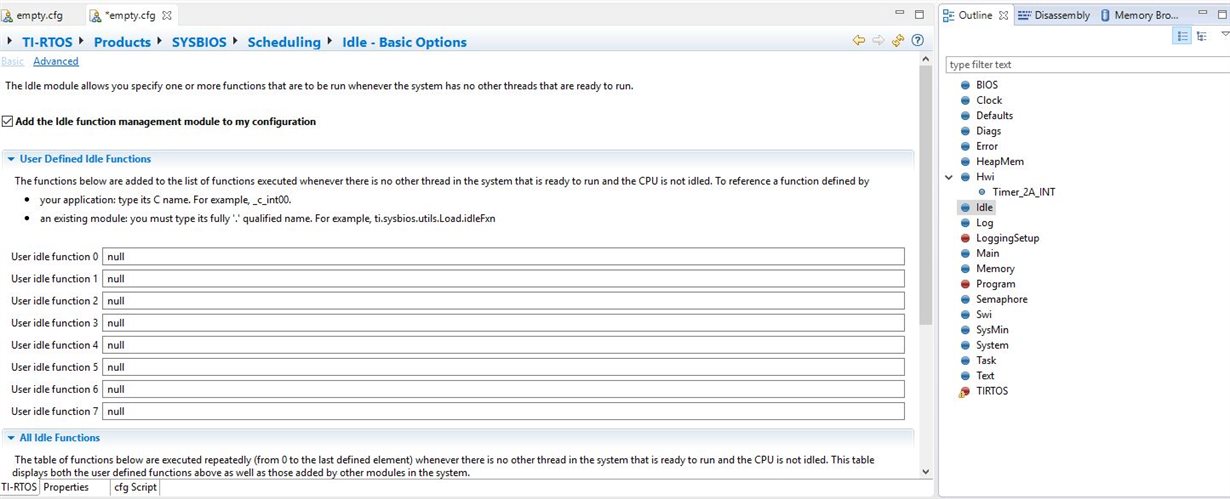
Task: Go to Scheduling in the breadcrumb
Action: (284, 42)
